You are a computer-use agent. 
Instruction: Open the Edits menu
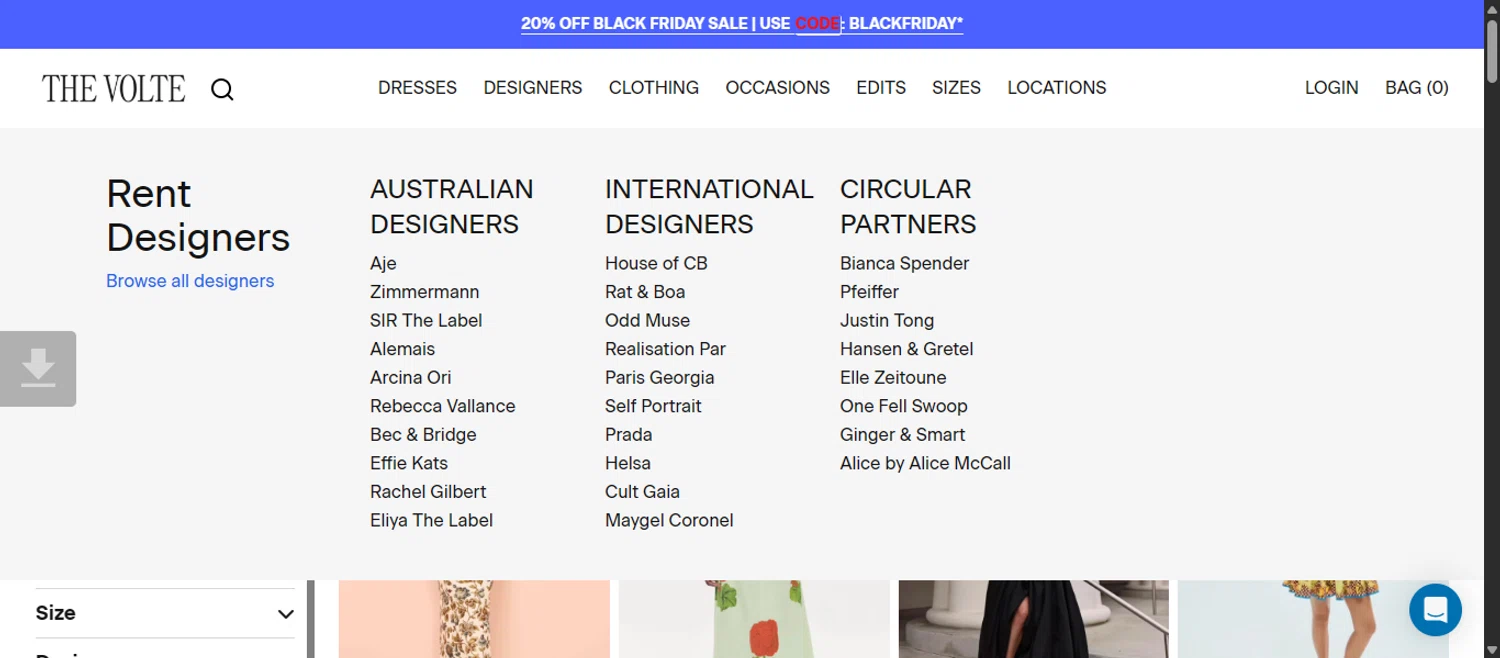click(x=881, y=88)
